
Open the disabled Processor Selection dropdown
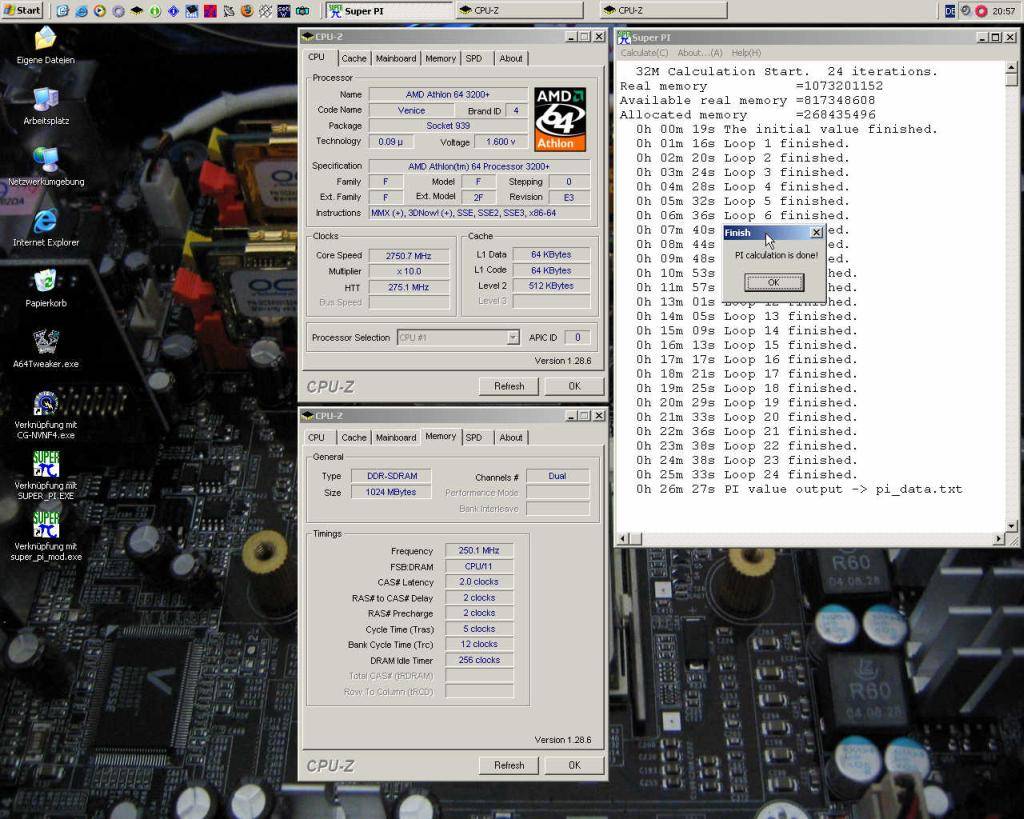tap(458, 337)
